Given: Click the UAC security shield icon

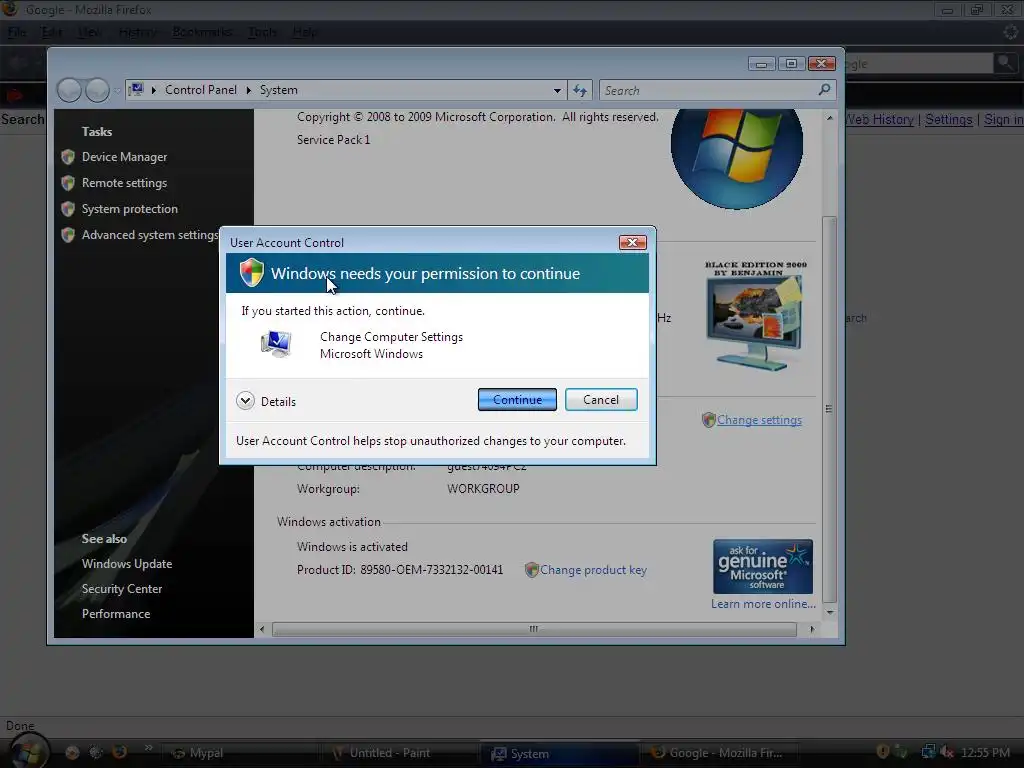Looking at the screenshot, I should click(251, 273).
